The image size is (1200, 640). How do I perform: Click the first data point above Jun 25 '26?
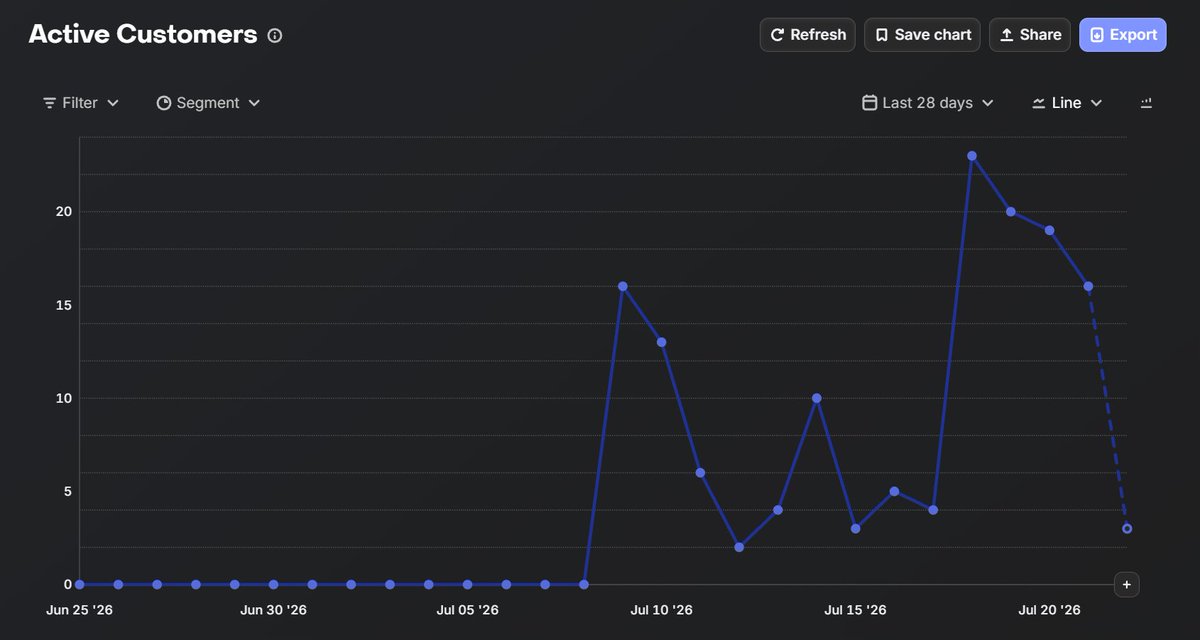[79, 584]
